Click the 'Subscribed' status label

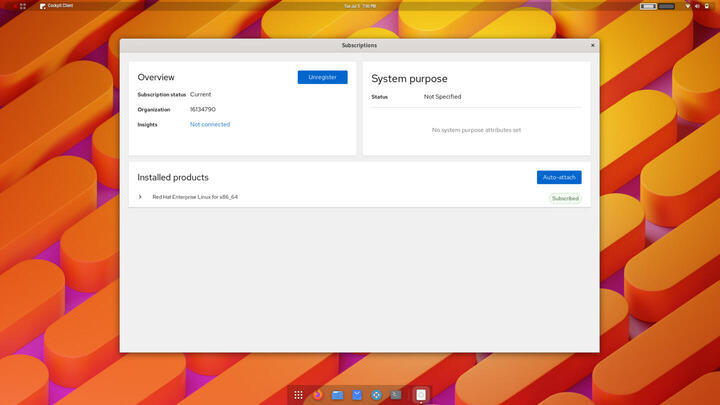(565, 198)
